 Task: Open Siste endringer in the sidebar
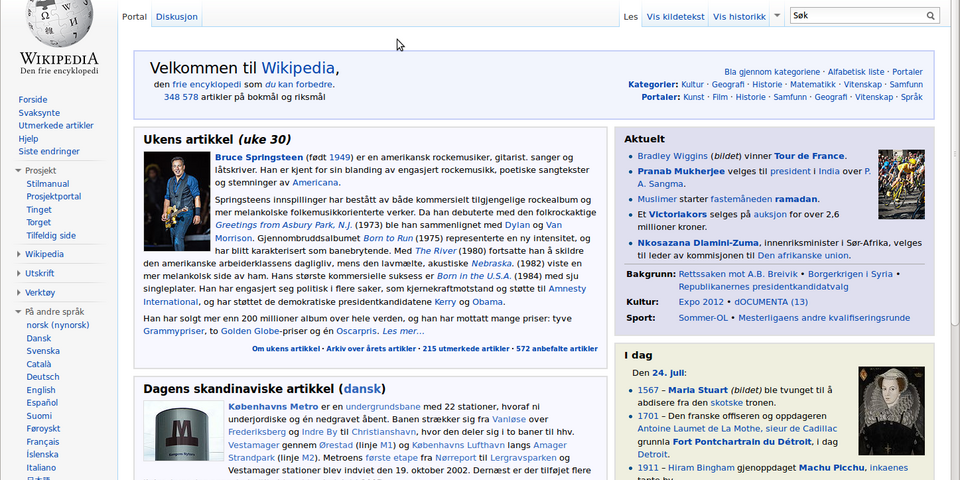coord(49,151)
